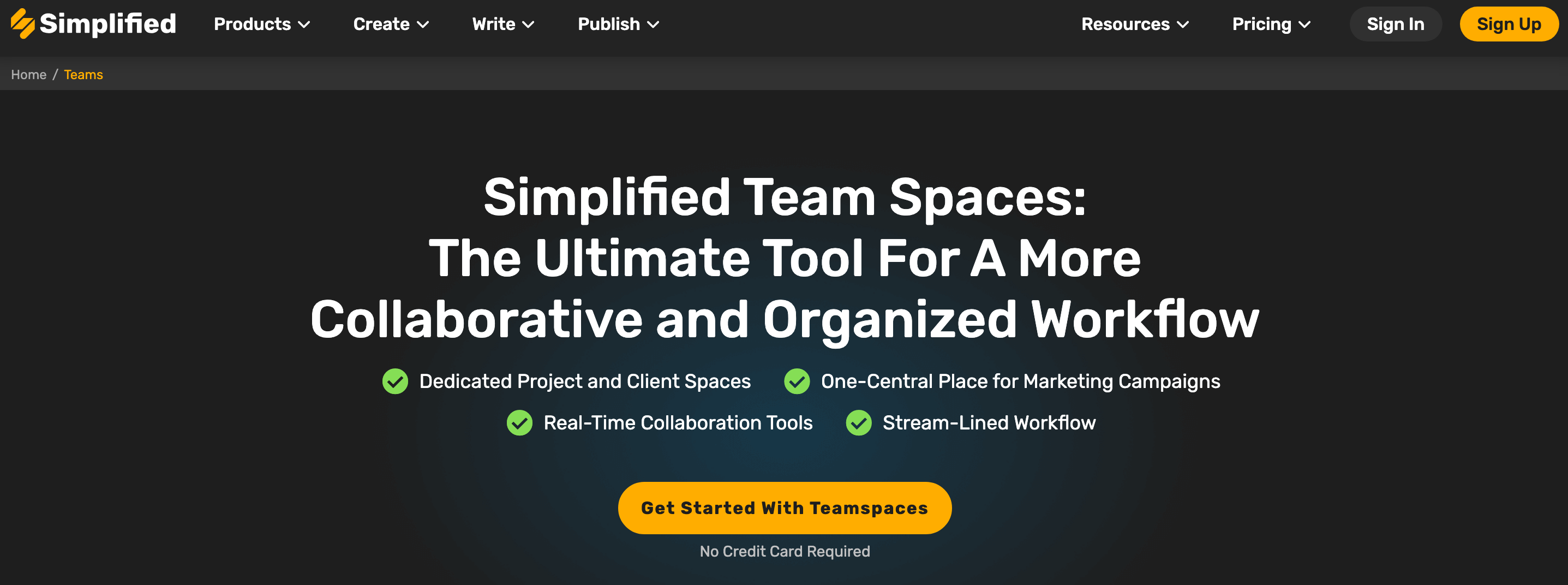Open the Write menu label
This screenshot has height=585, width=1568.
494,25
